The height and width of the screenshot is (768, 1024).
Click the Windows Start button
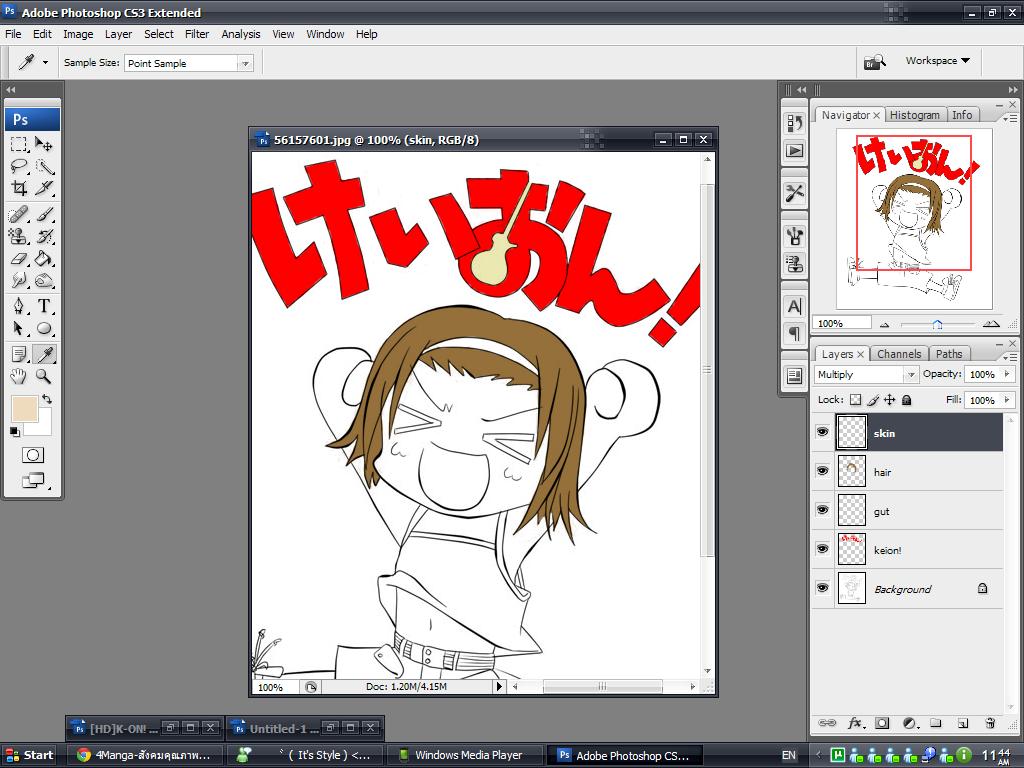click(30, 755)
